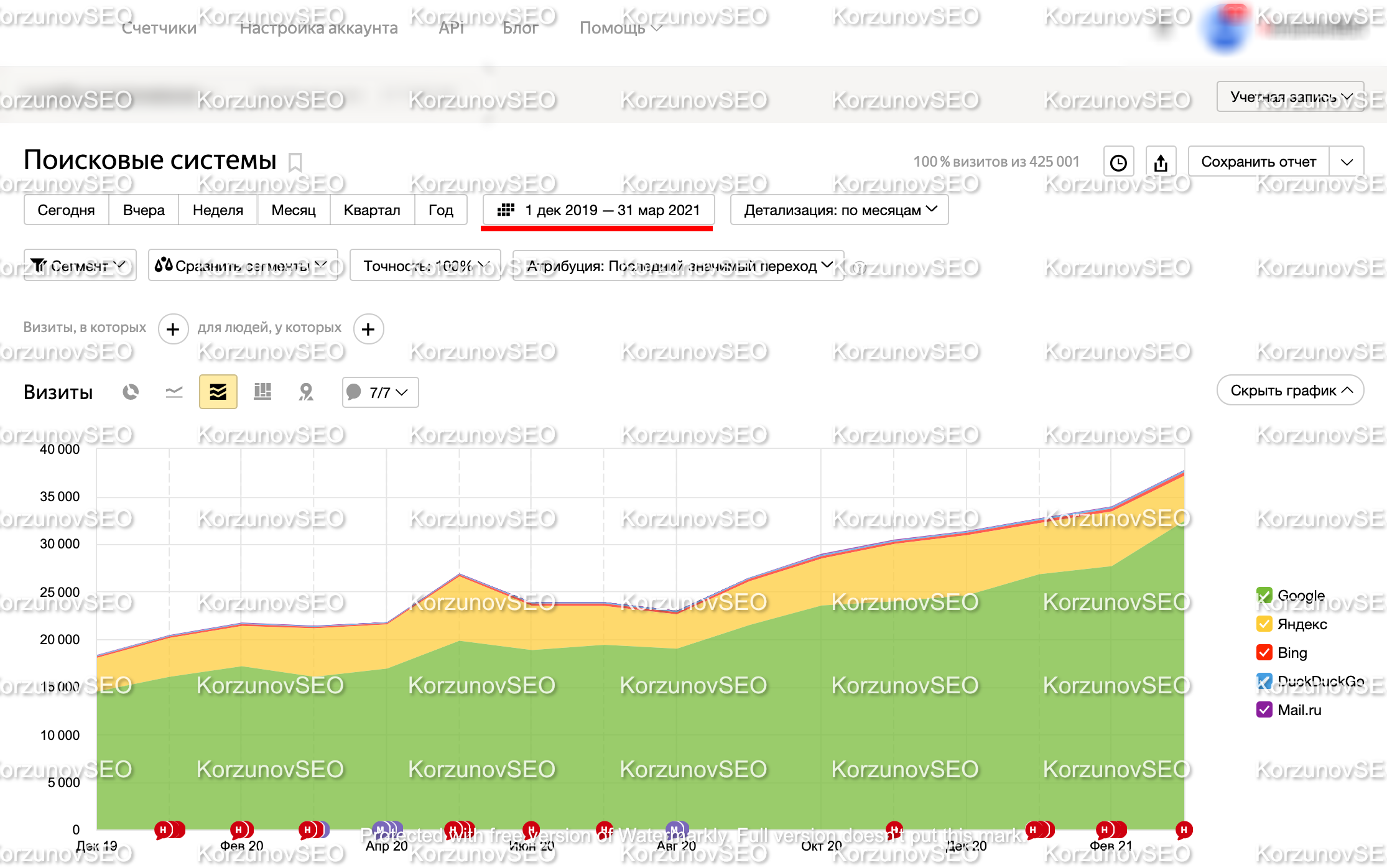Click the report history clock icon

pos(1118,162)
